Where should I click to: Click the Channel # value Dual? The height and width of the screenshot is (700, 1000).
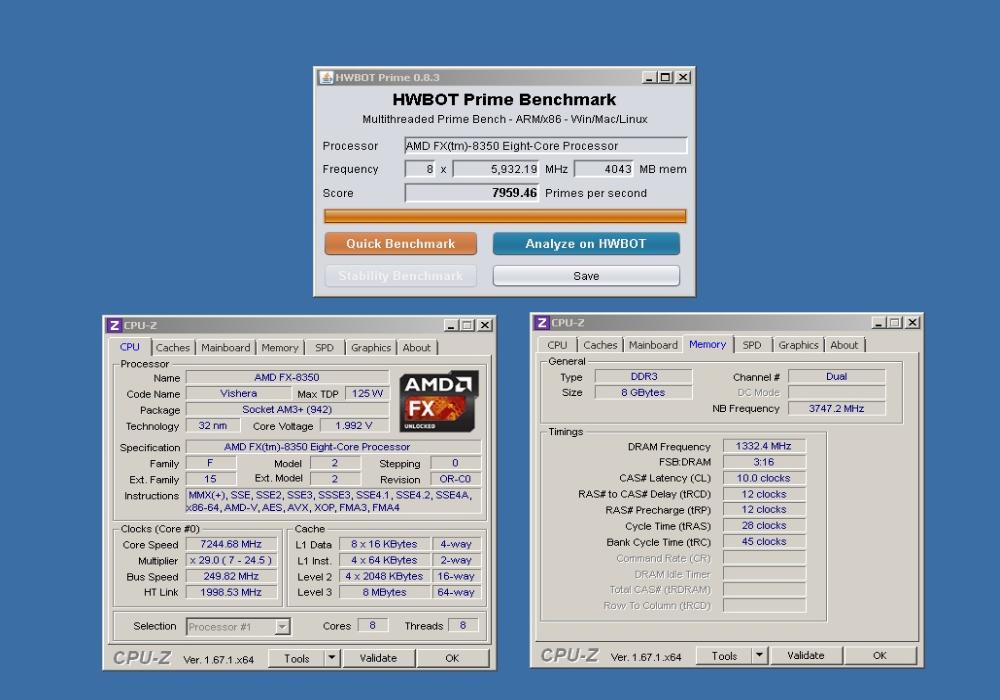pyautogui.click(x=836, y=376)
